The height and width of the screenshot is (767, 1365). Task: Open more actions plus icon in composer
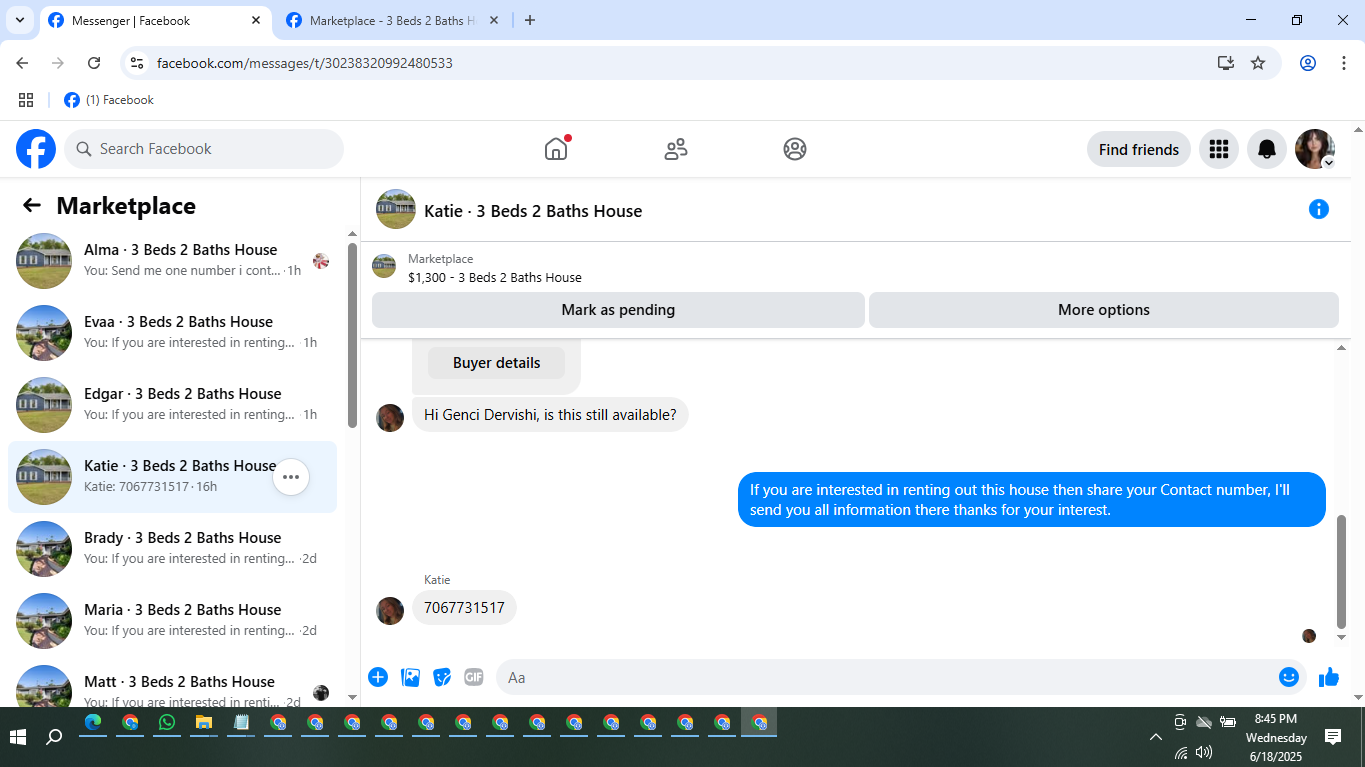pos(378,677)
